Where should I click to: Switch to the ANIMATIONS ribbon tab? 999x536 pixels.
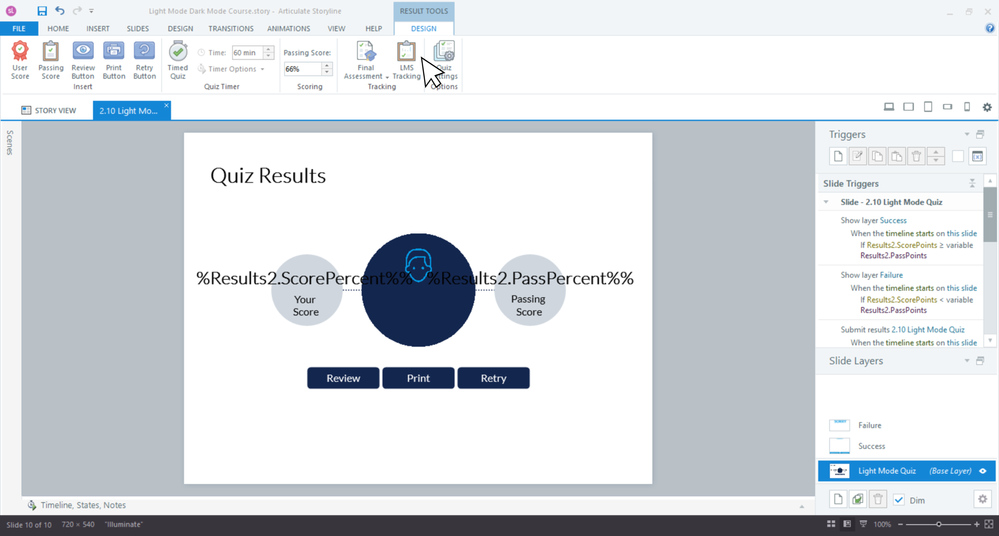click(289, 29)
